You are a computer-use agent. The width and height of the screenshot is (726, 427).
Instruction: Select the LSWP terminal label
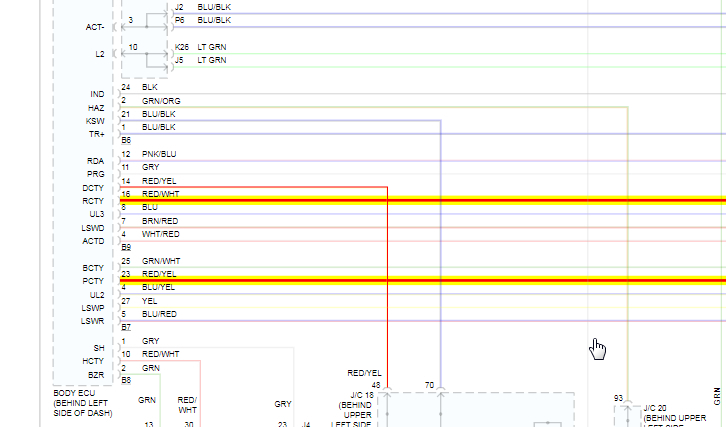[x=93, y=308]
